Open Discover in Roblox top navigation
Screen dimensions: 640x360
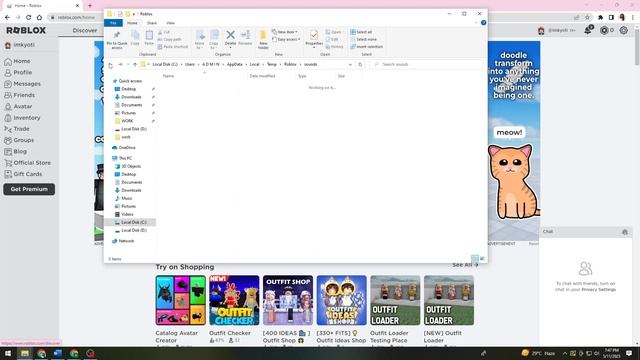[85, 31]
